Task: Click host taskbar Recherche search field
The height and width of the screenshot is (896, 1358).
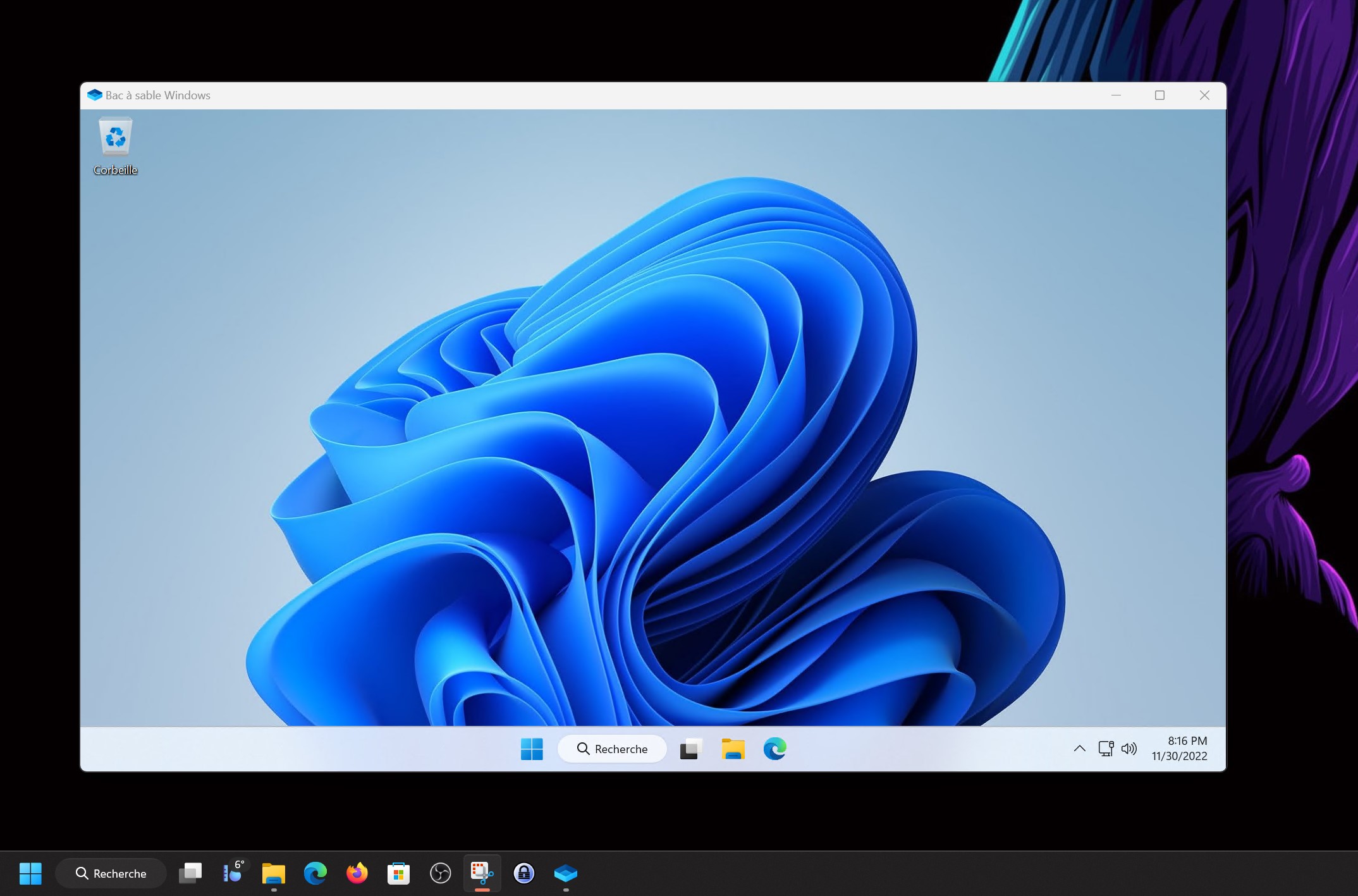Action: [x=111, y=873]
